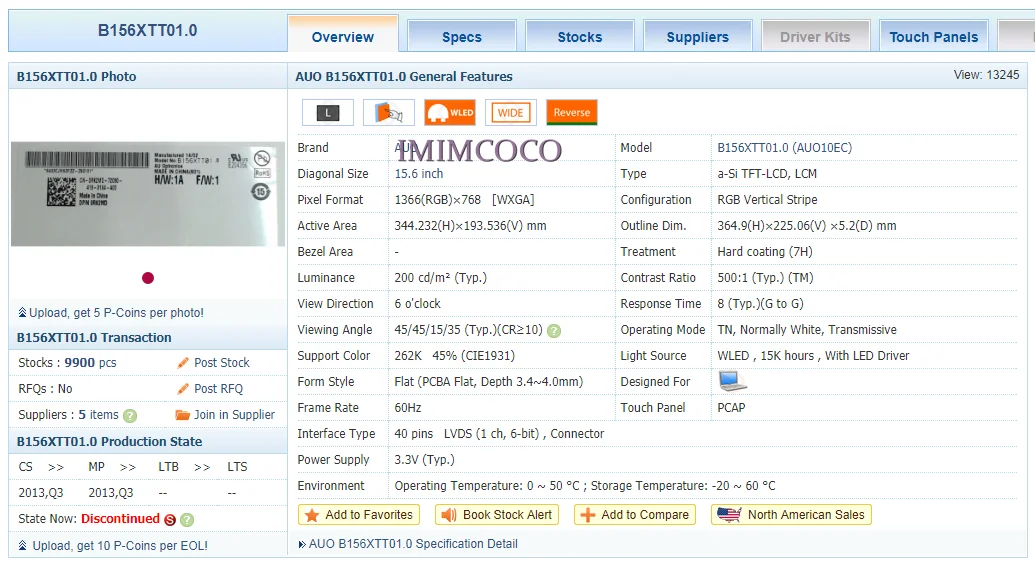Click the orange Reverse icon
Viewport: 1035px width, 566px height.
point(572,112)
